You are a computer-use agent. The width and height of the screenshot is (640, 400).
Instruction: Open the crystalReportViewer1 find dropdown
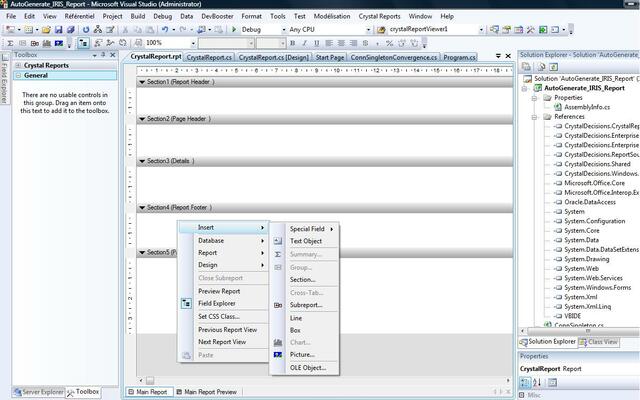click(x=481, y=30)
